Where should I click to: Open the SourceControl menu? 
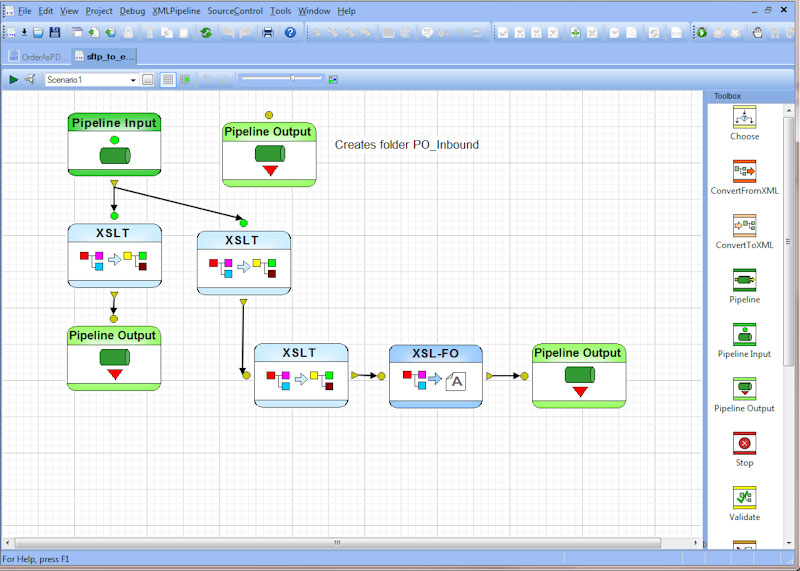[x=235, y=11]
